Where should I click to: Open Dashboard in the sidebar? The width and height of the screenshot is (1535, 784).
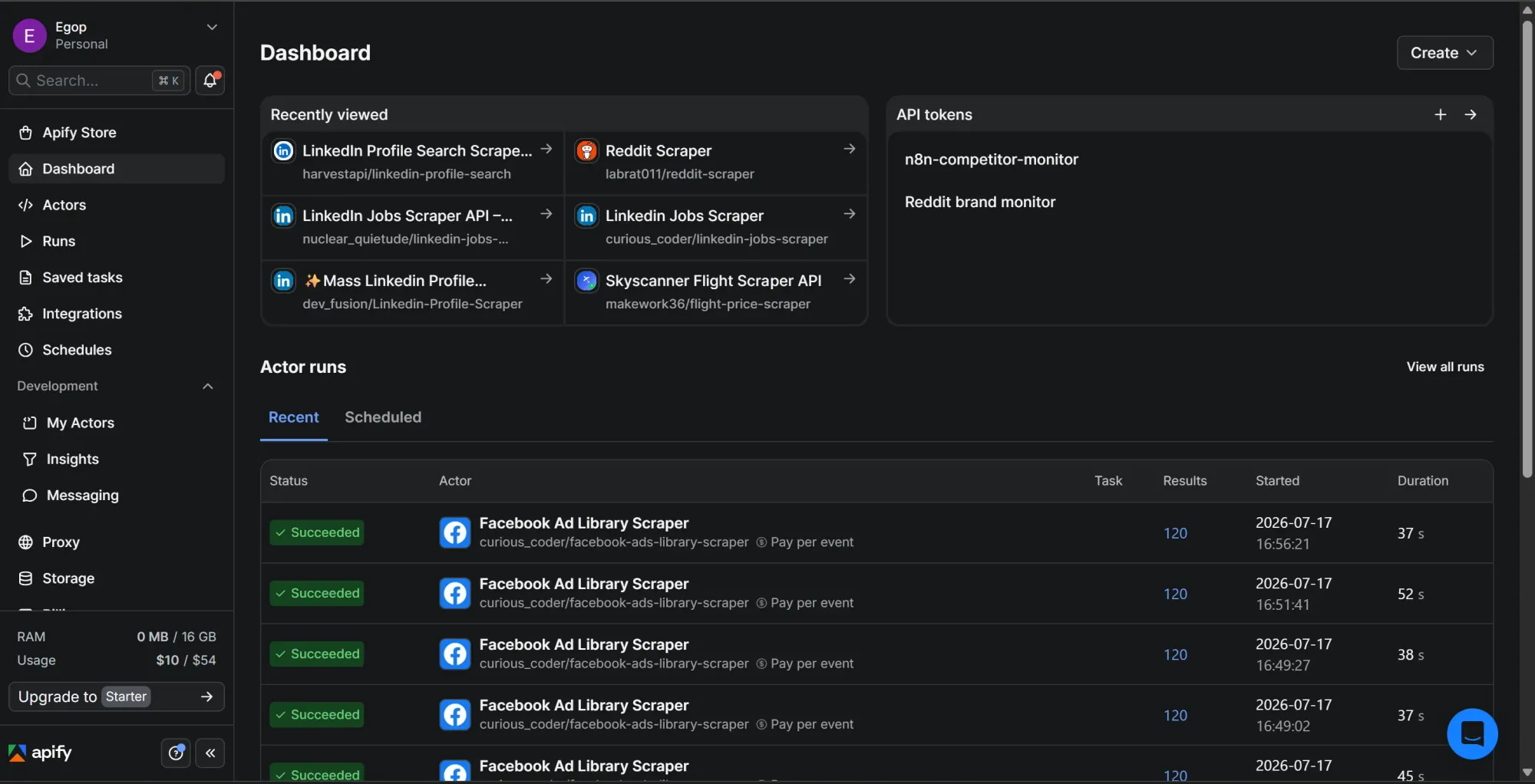tap(117, 169)
